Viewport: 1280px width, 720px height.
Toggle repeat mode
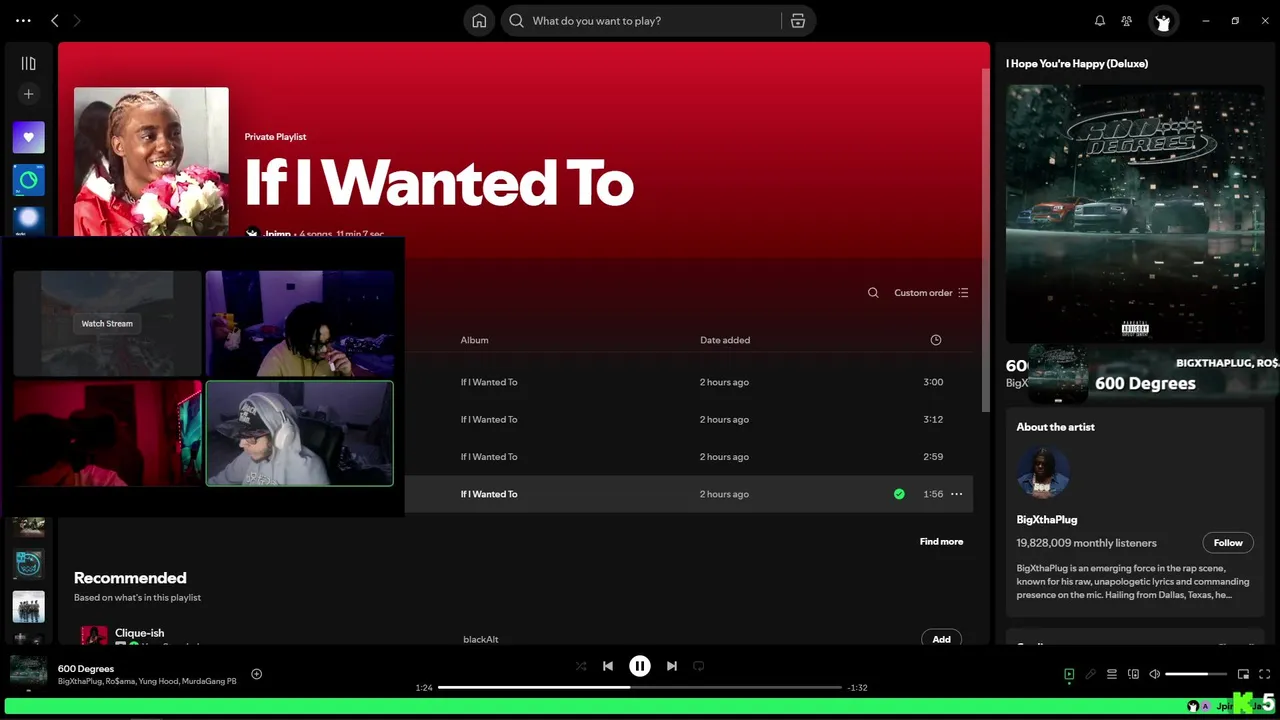[x=699, y=666]
